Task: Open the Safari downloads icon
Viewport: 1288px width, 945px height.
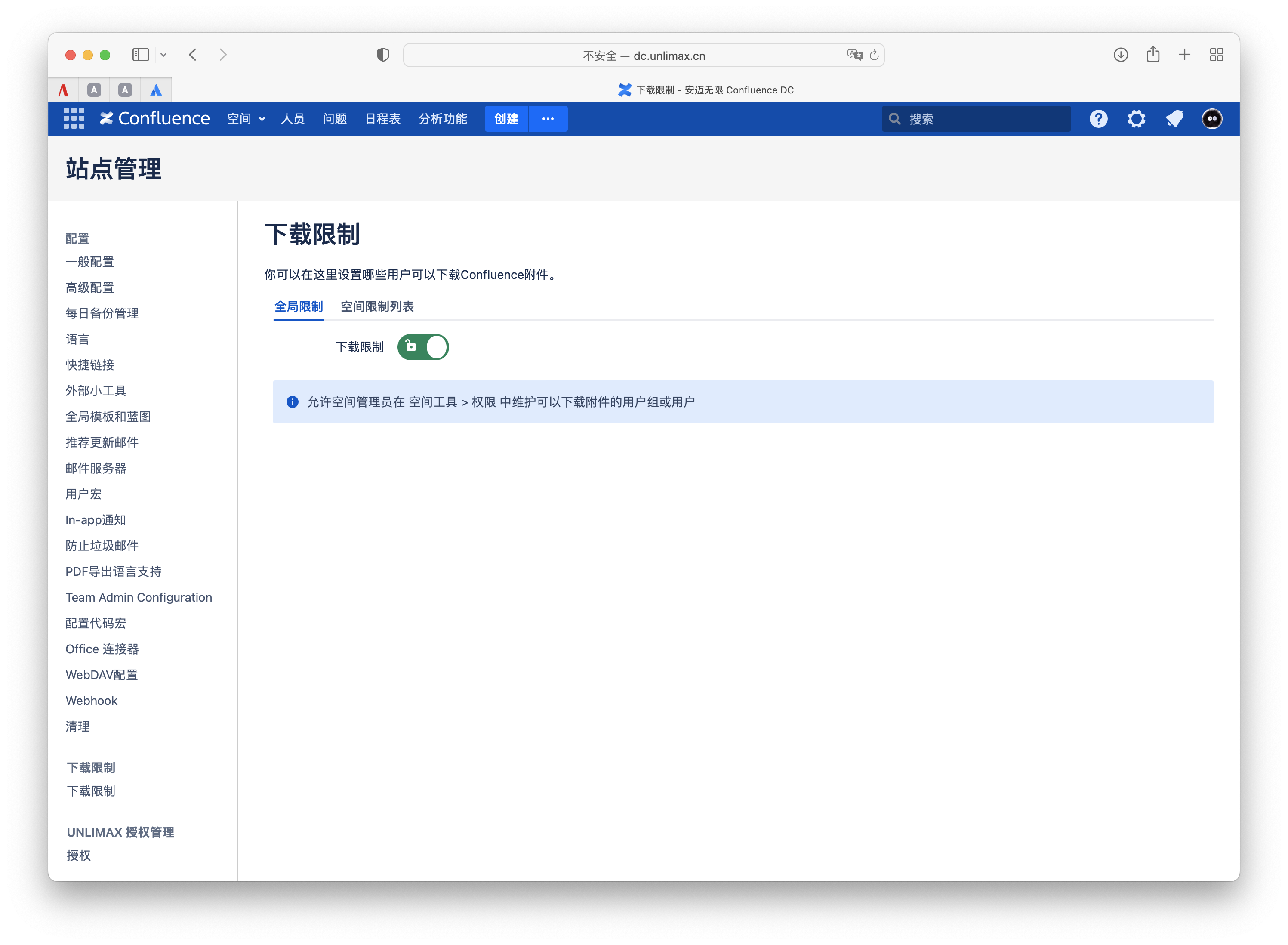Action: tap(1120, 55)
